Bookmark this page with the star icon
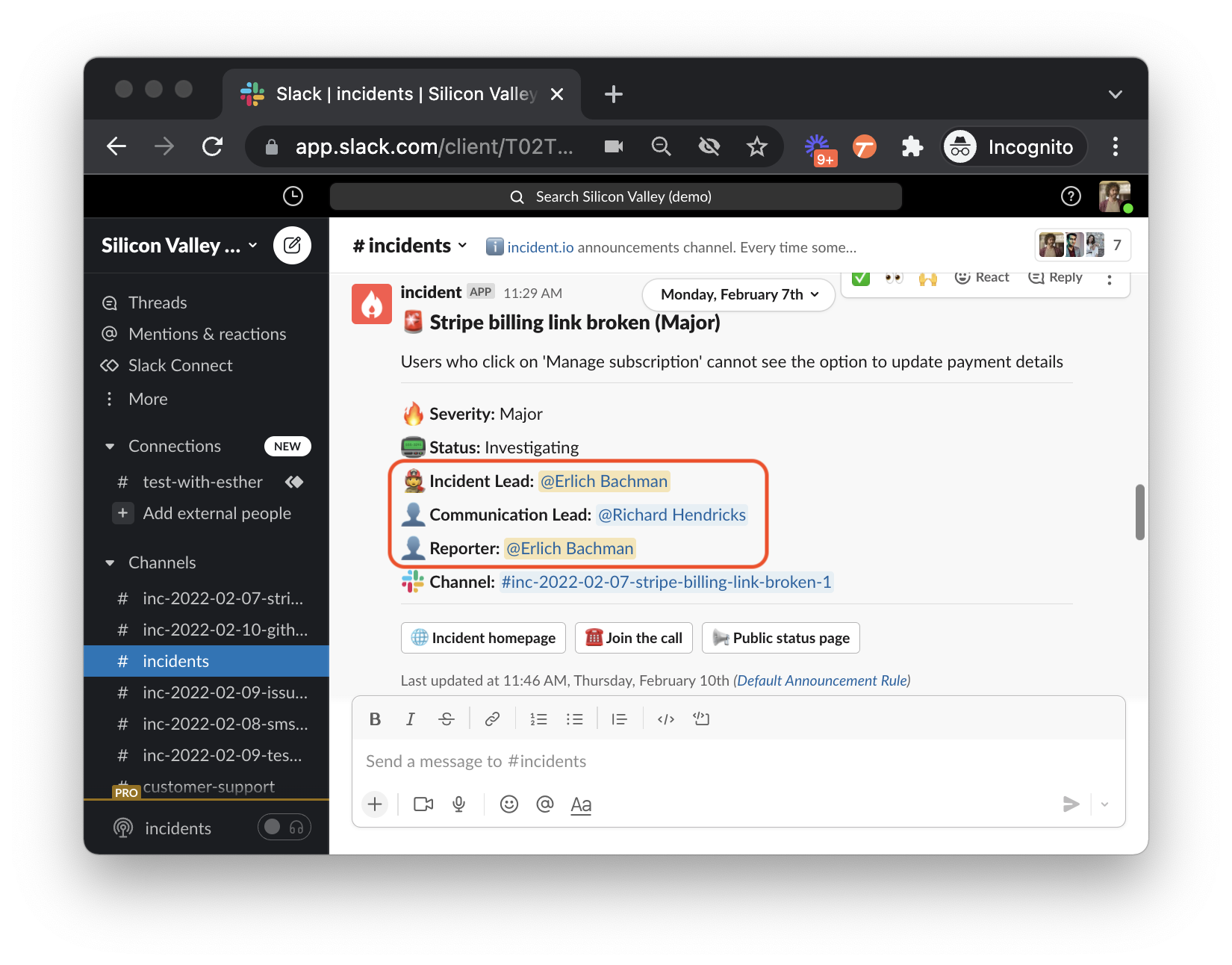This screenshot has width=1232, height=965. click(757, 146)
